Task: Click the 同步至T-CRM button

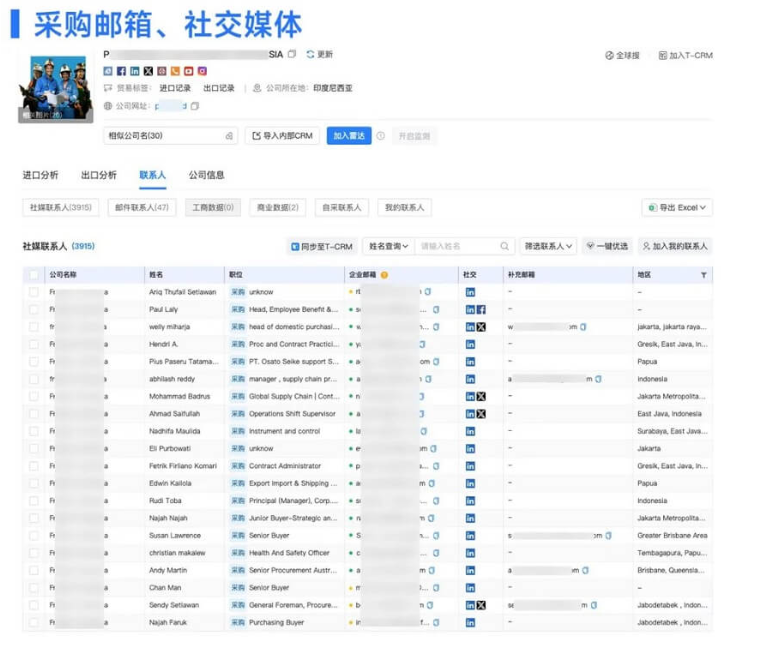Action: (322, 246)
